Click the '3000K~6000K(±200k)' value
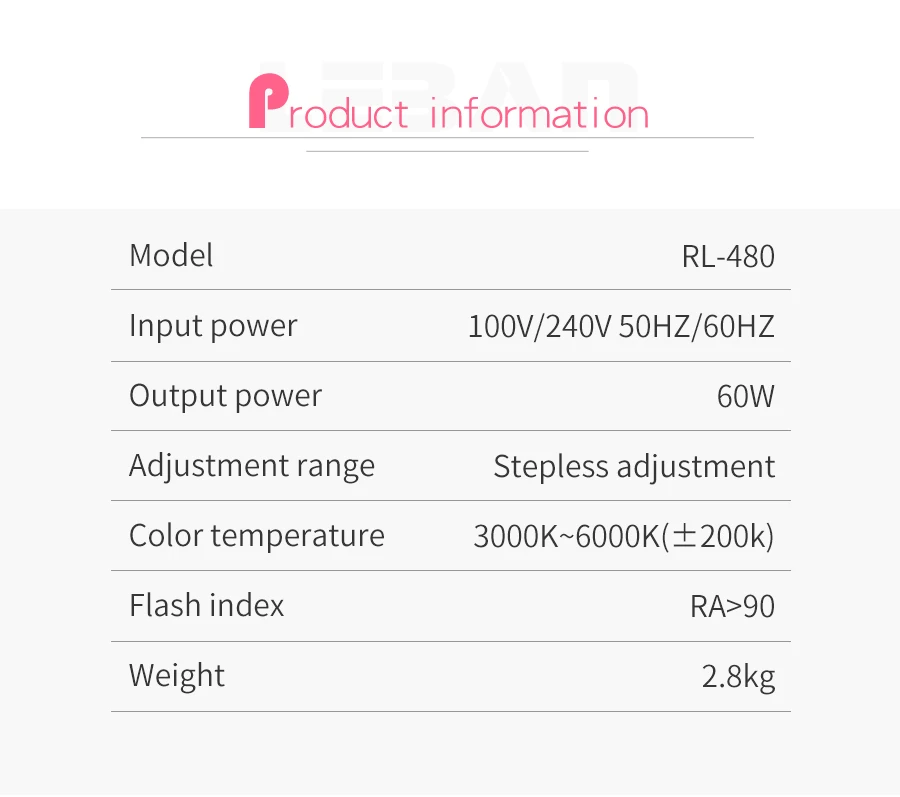Viewport: 900px width, 797px height. 624,536
